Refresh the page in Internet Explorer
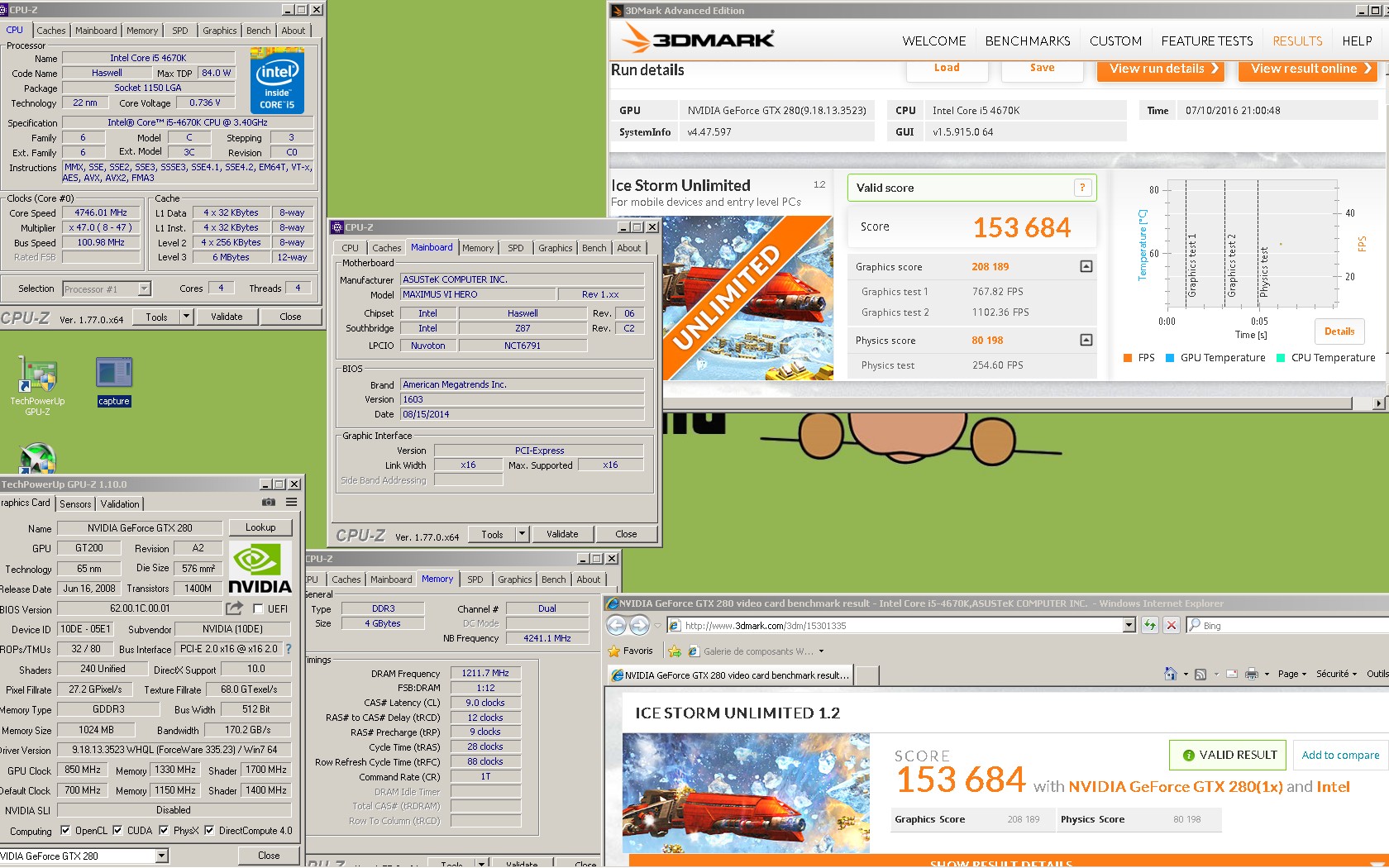The image size is (1389, 868). tap(1149, 625)
